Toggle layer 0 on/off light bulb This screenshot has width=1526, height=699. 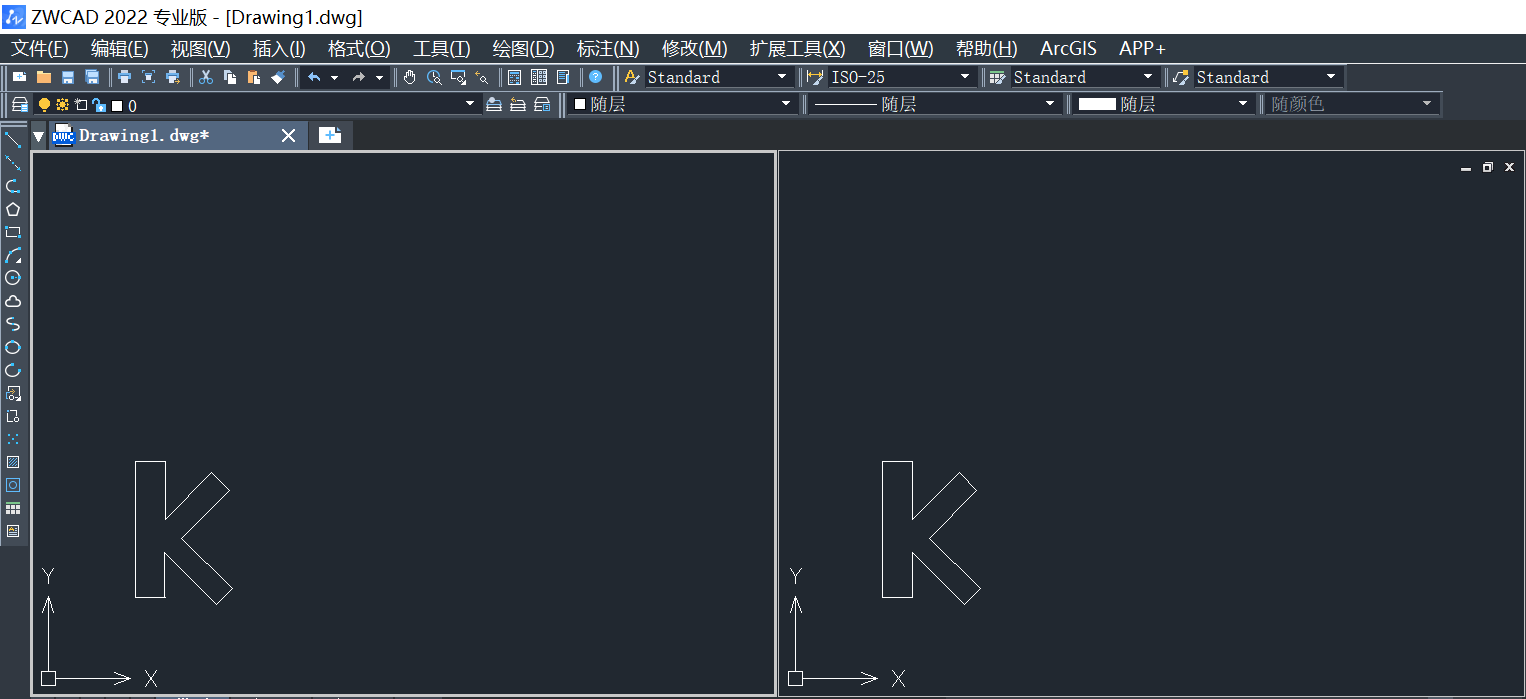pos(44,104)
